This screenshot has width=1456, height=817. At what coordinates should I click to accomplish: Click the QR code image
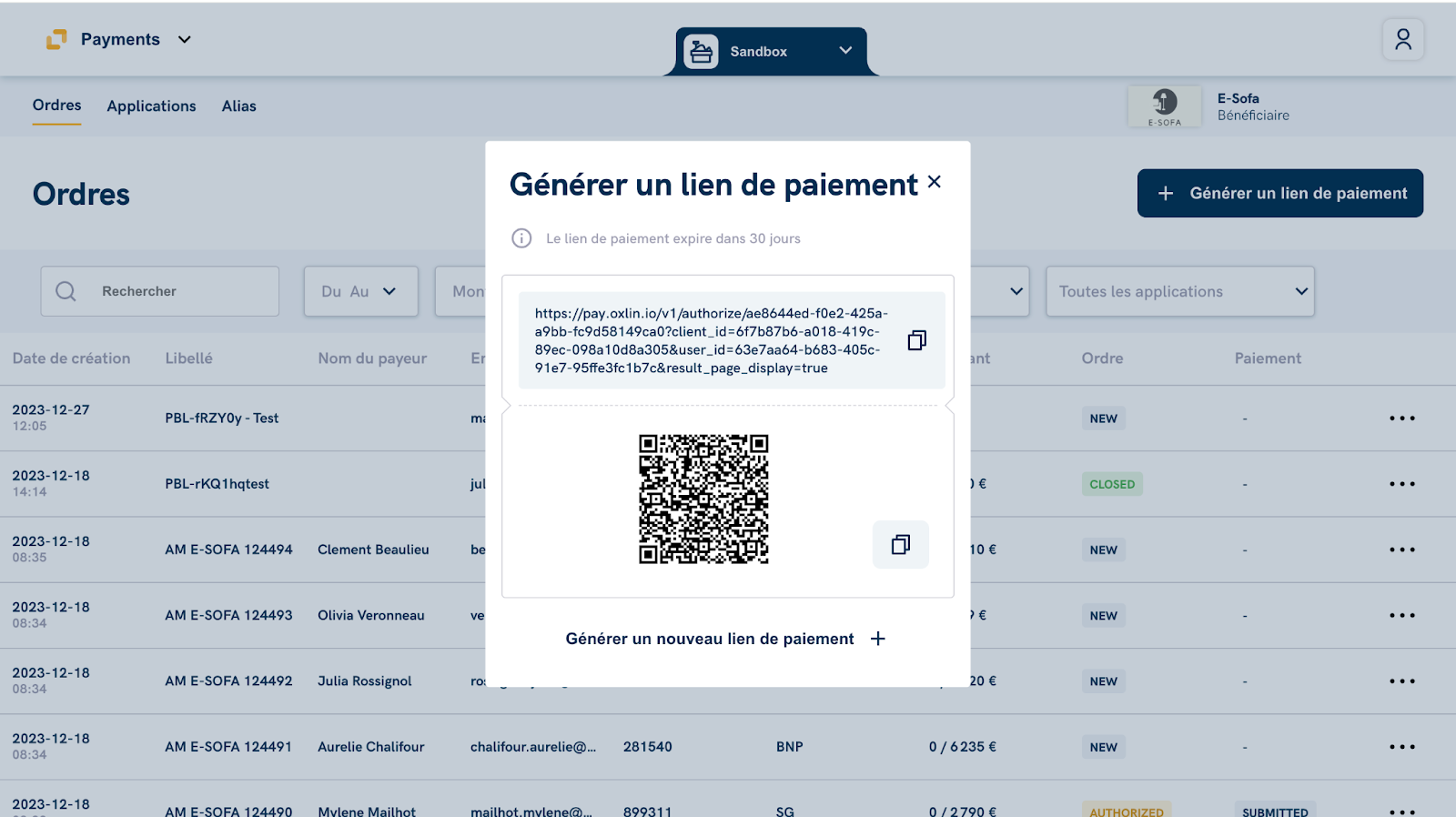click(703, 499)
